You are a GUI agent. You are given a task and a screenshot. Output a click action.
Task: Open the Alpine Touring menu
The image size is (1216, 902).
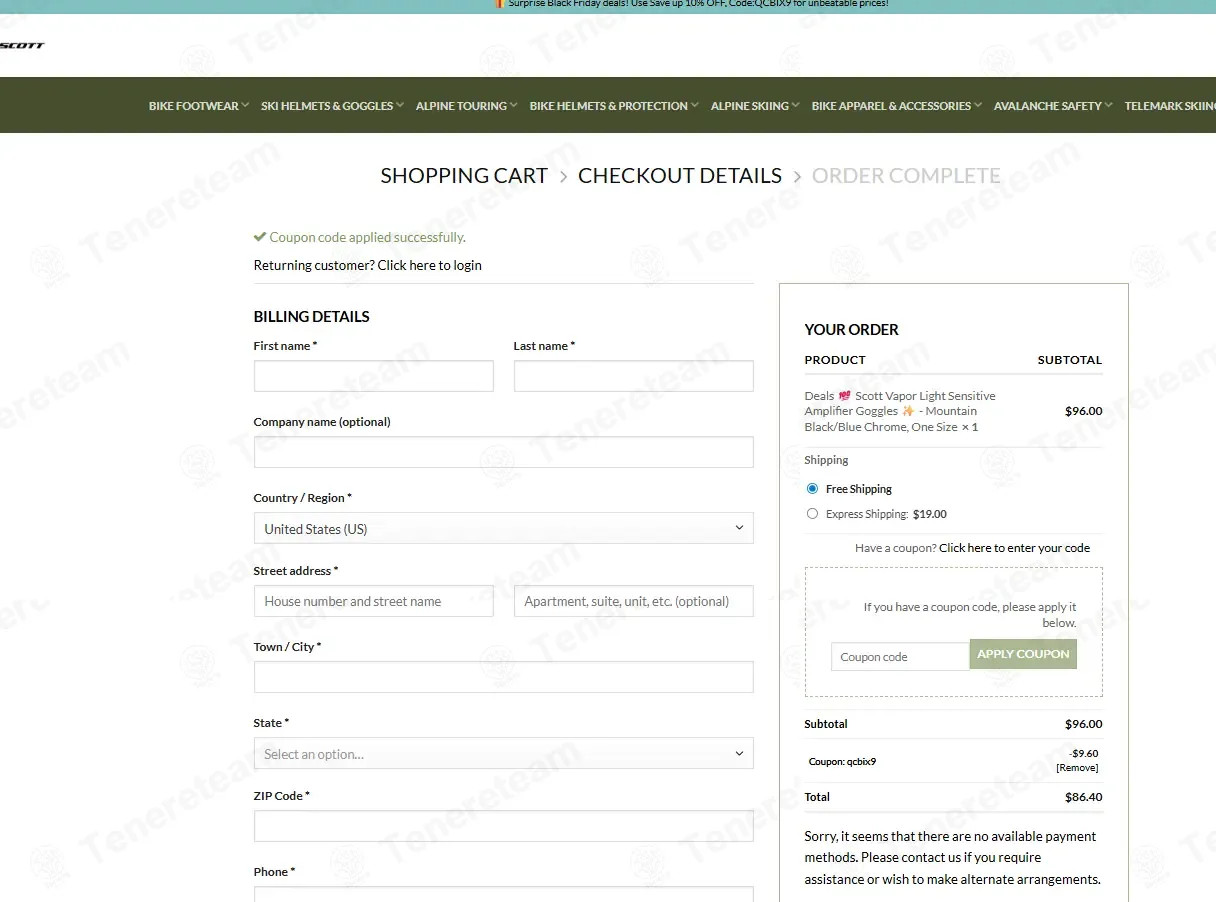tap(466, 106)
